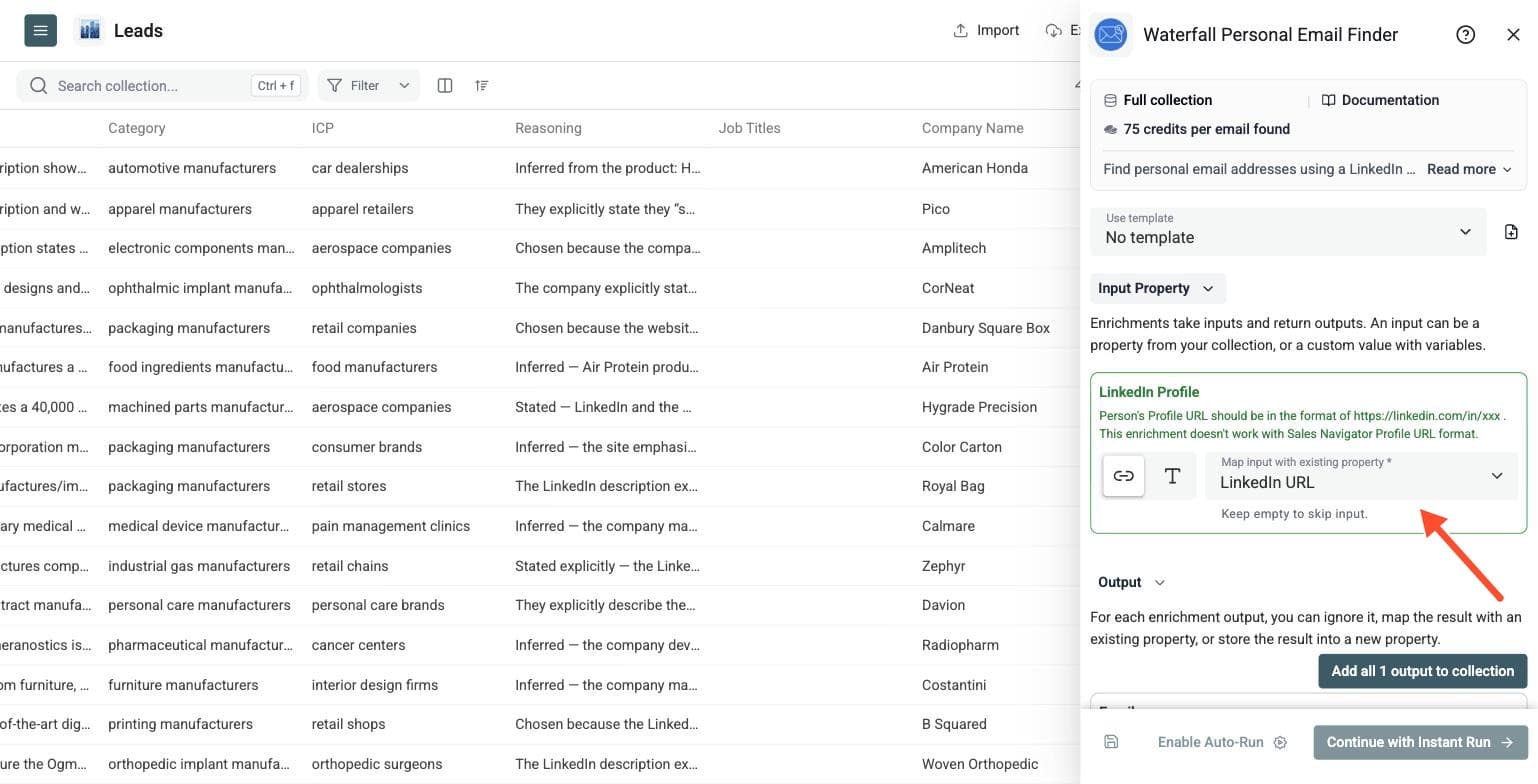
Task: Click the Company Name column header
Action: pyautogui.click(x=972, y=128)
